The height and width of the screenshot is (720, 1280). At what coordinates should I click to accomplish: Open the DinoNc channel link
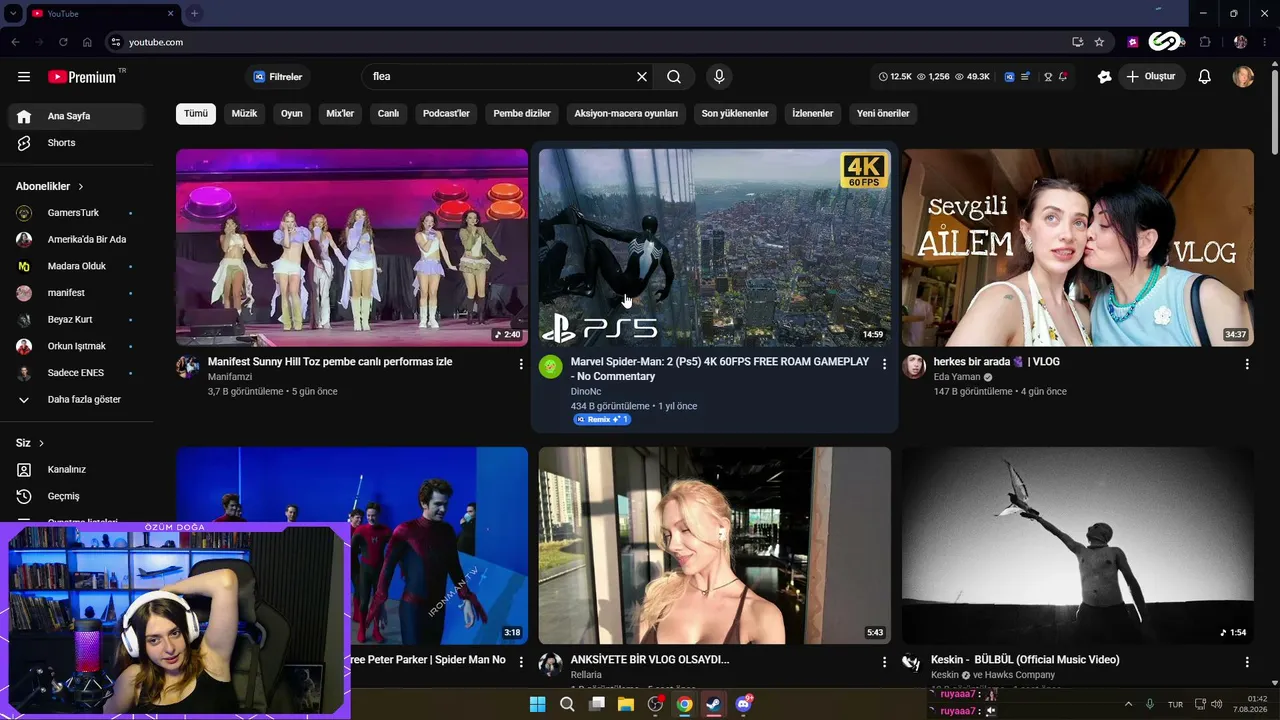point(586,392)
